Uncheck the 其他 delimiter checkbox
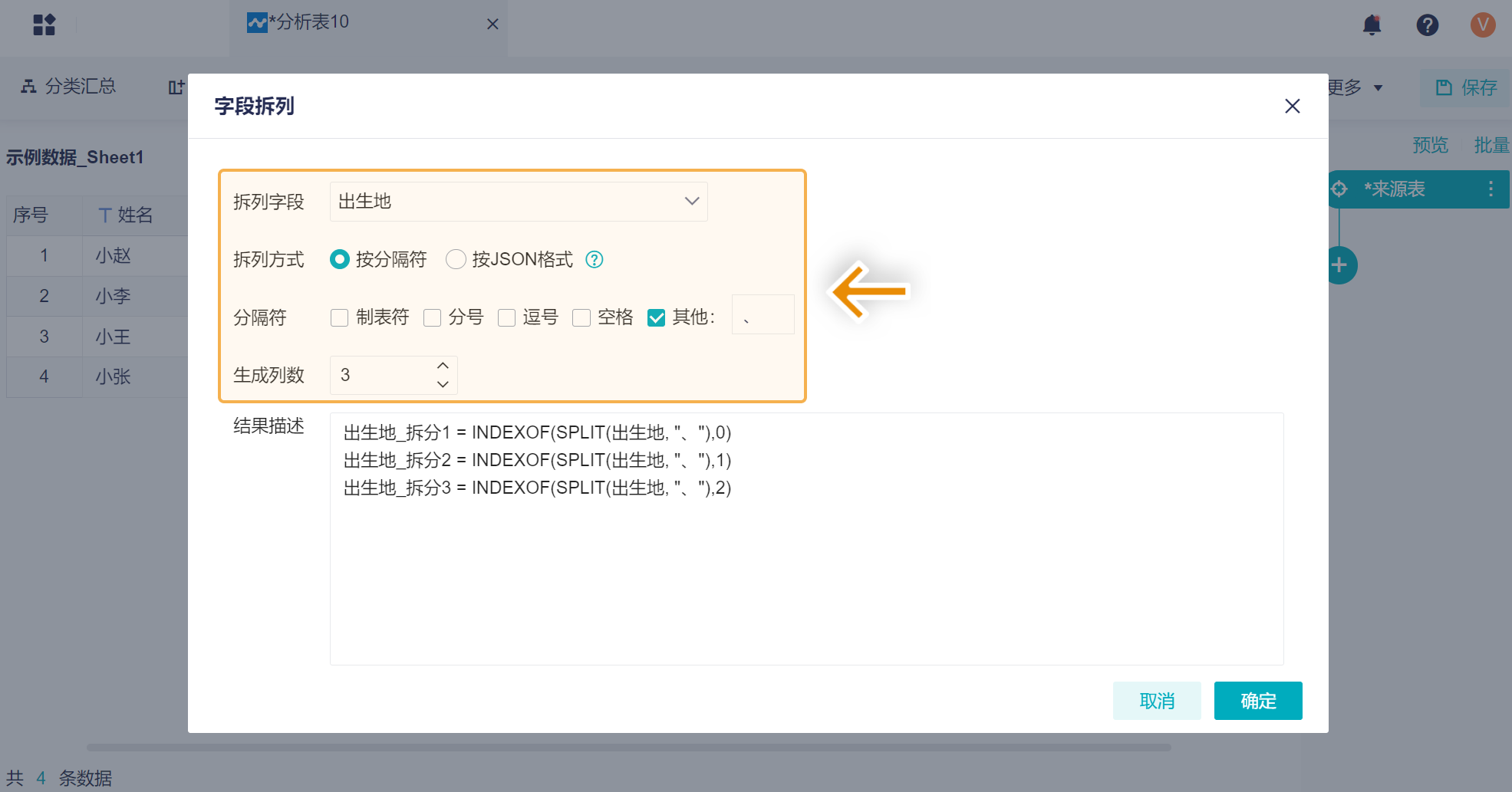This screenshot has height=792, width=1512. 656,317
